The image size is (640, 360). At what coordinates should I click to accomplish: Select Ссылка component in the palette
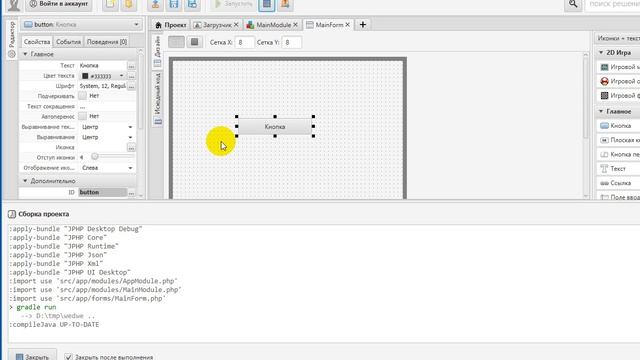[x=618, y=183]
